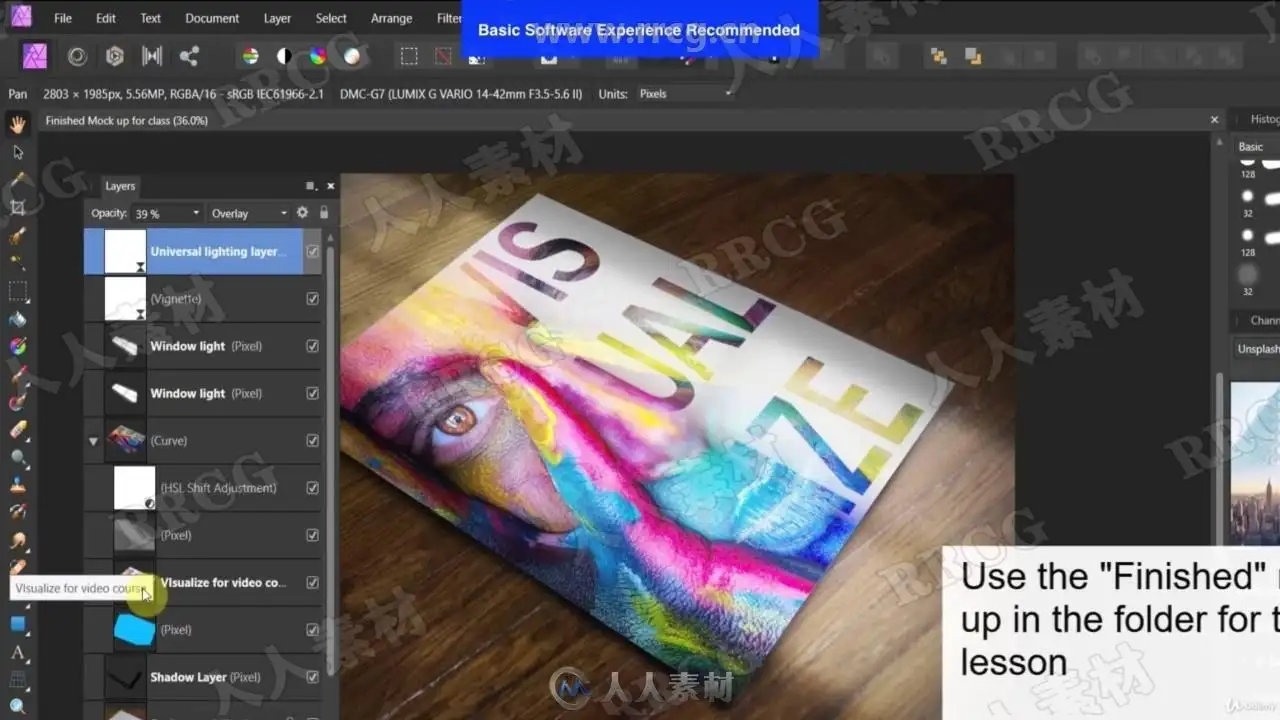The image size is (1280, 720).
Task: Select the Gradient tool
Action: 17,347
